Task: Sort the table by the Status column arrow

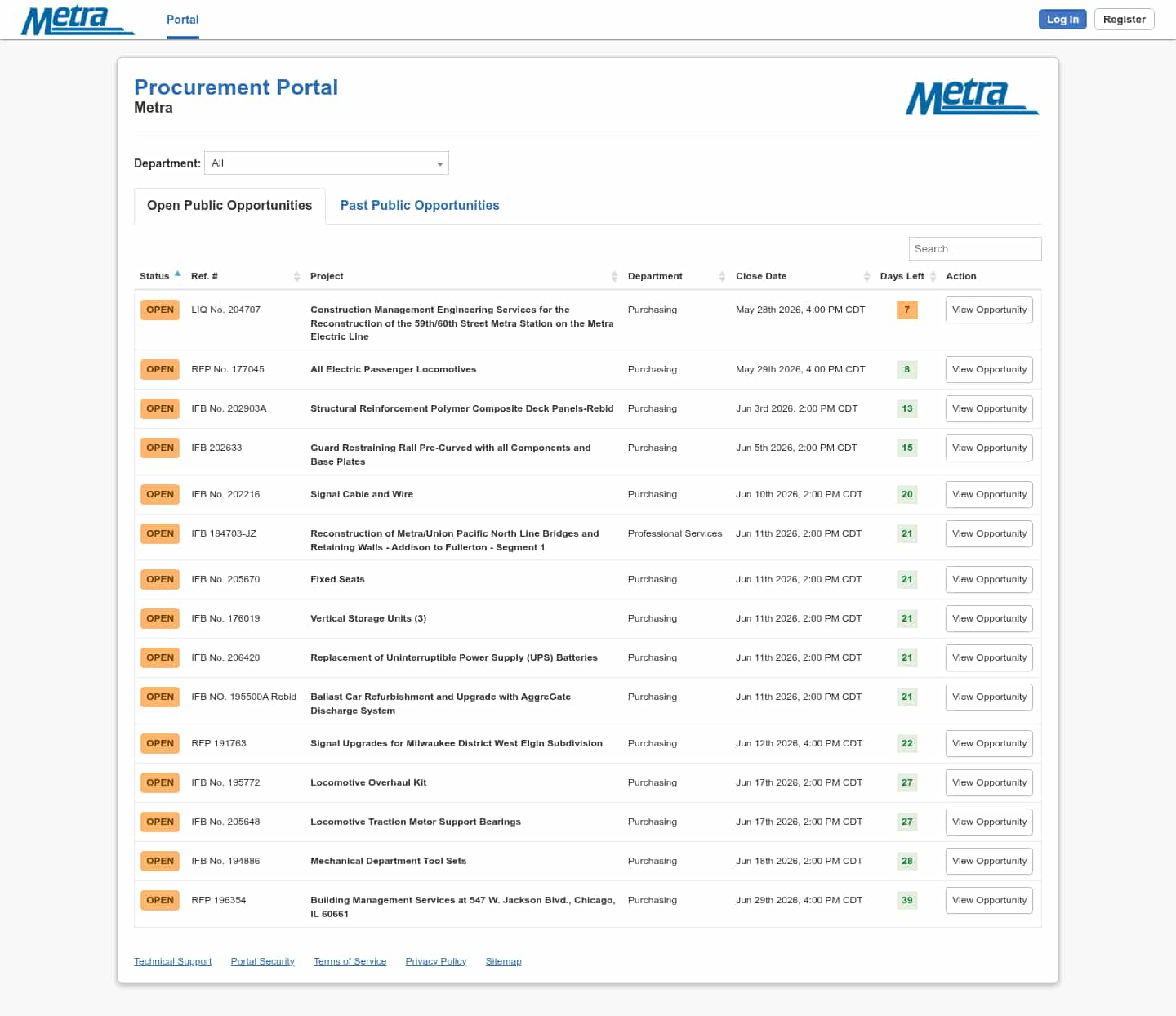Action: point(177,274)
